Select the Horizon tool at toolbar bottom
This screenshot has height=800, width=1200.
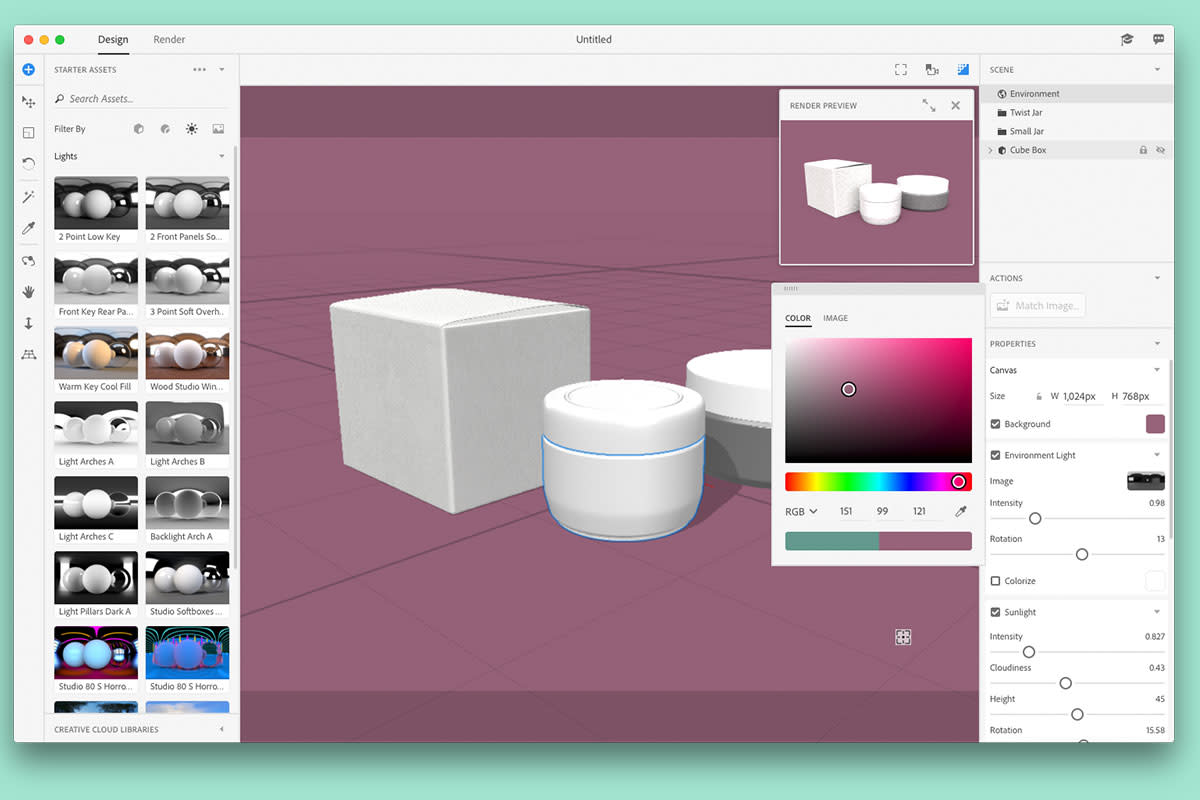pos(28,354)
